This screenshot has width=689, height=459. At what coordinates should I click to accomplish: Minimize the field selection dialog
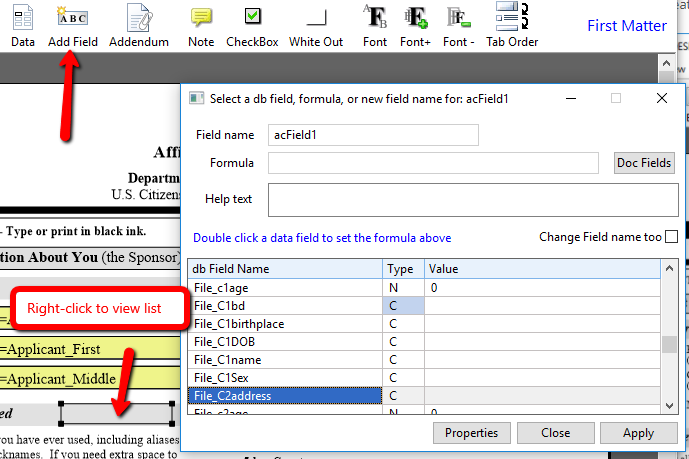click(x=571, y=98)
